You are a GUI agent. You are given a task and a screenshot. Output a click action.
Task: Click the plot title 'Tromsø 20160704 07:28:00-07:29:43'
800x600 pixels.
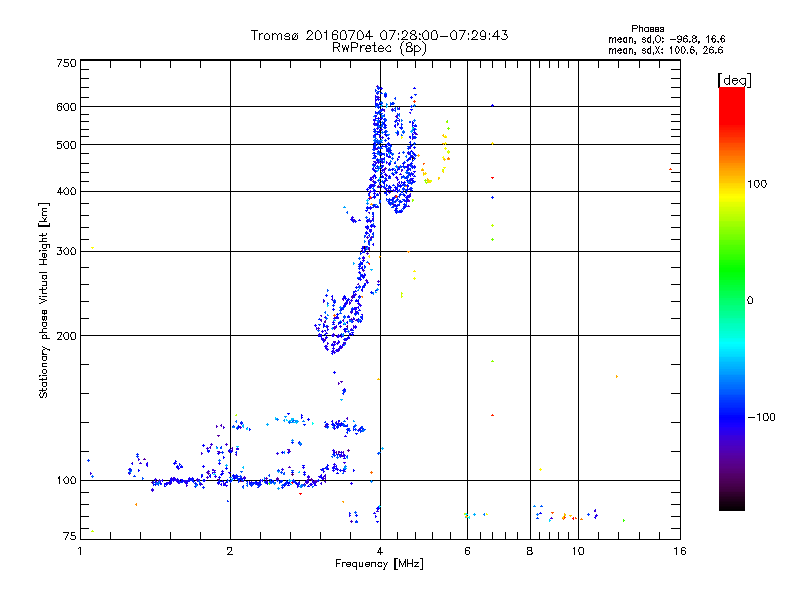coord(379,35)
